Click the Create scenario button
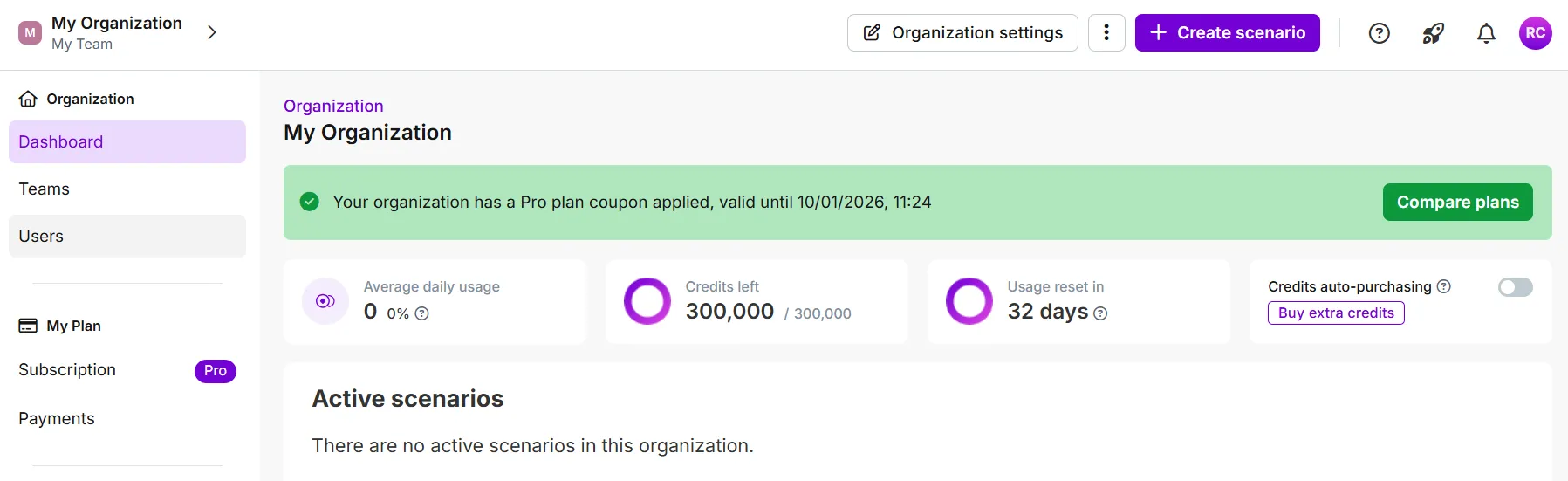The image size is (1568, 481). pos(1227,33)
